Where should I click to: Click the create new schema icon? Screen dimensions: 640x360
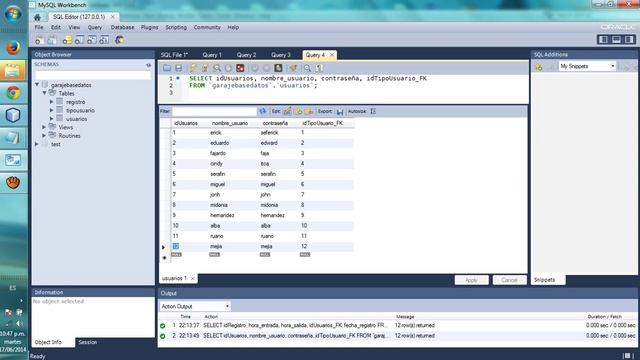coord(67,40)
